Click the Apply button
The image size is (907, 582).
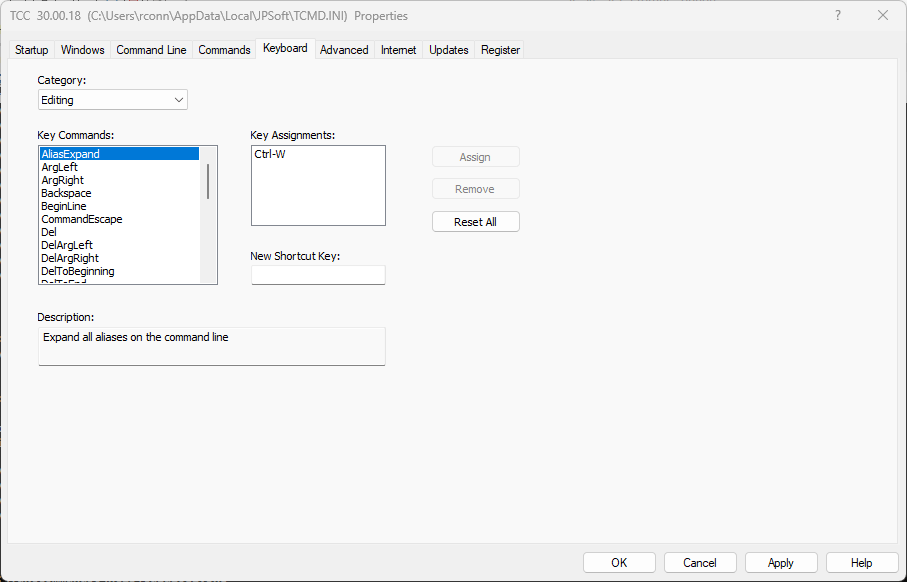pos(781,563)
